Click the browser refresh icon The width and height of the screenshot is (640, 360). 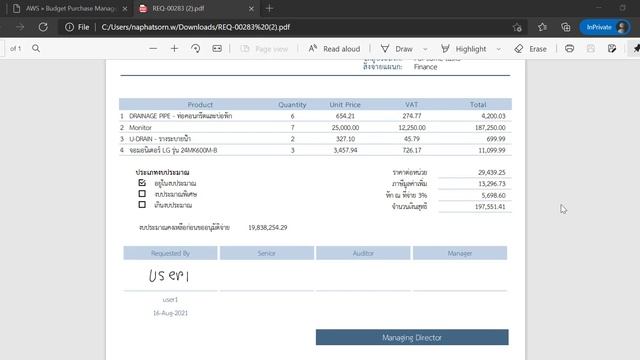43,27
